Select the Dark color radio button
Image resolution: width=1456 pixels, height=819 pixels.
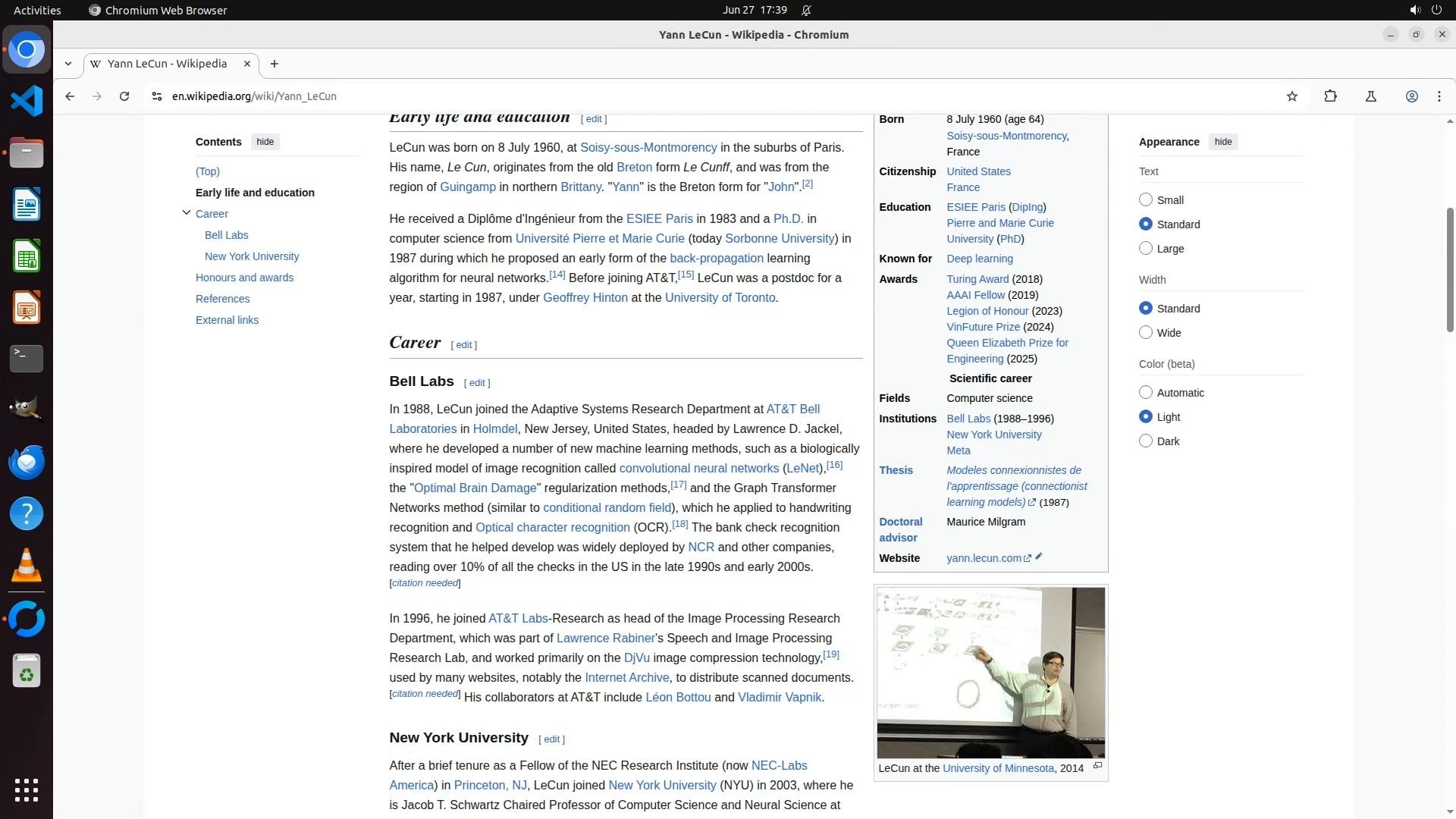coord(1146,441)
